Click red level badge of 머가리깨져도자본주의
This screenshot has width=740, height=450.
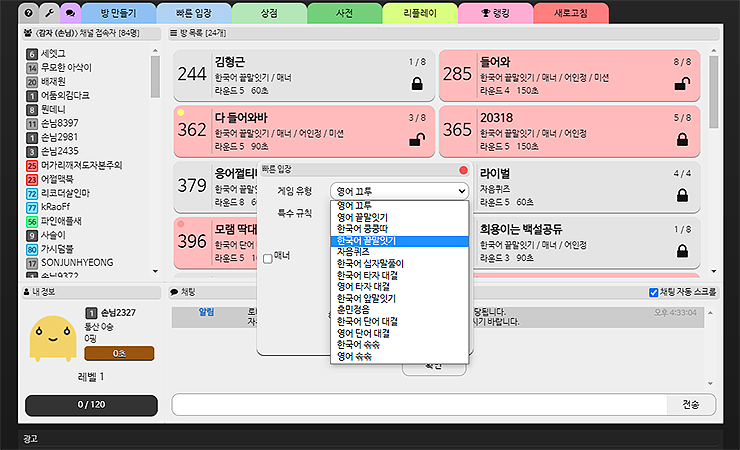32,166
